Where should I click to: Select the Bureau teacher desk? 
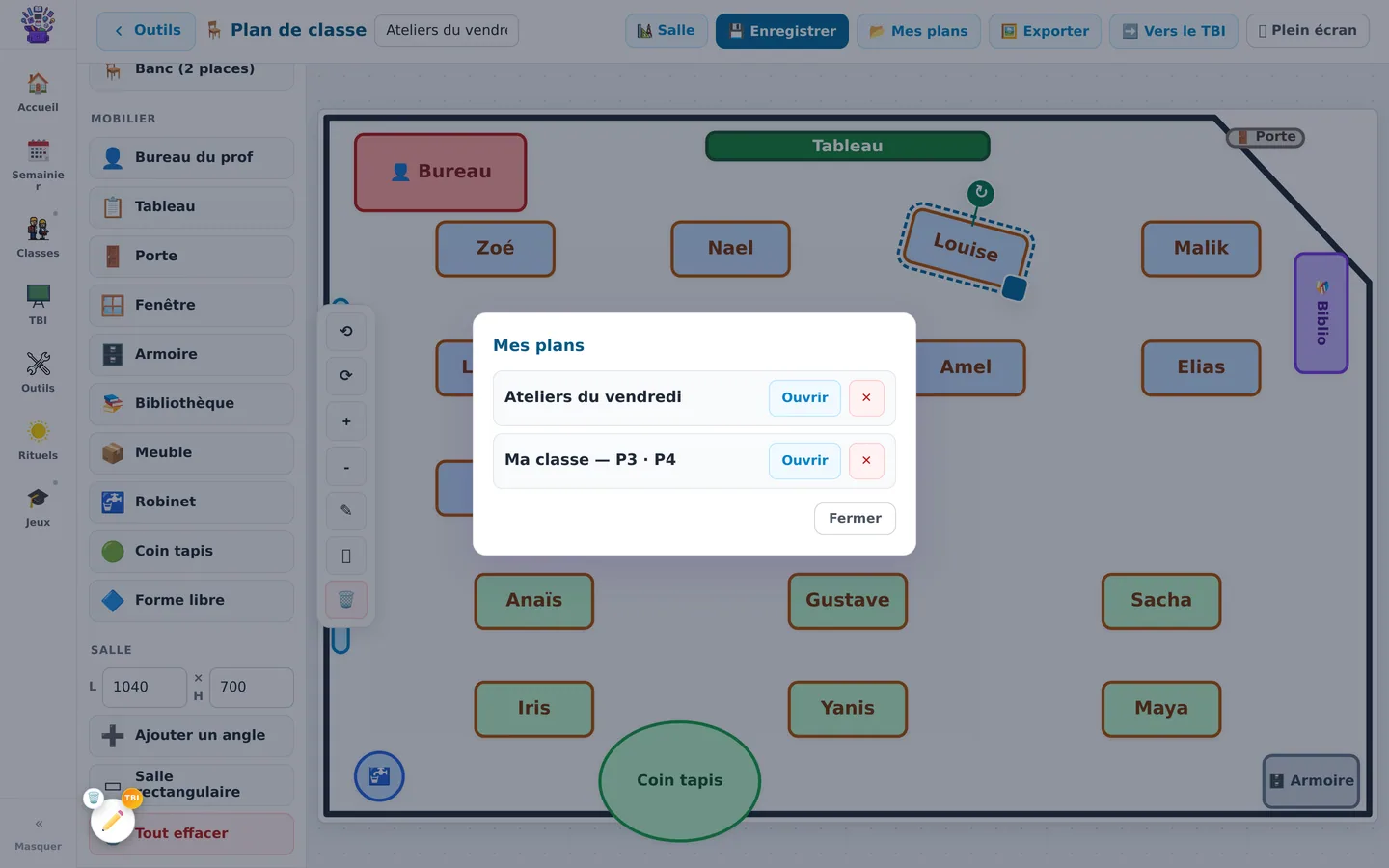(441, 173)
